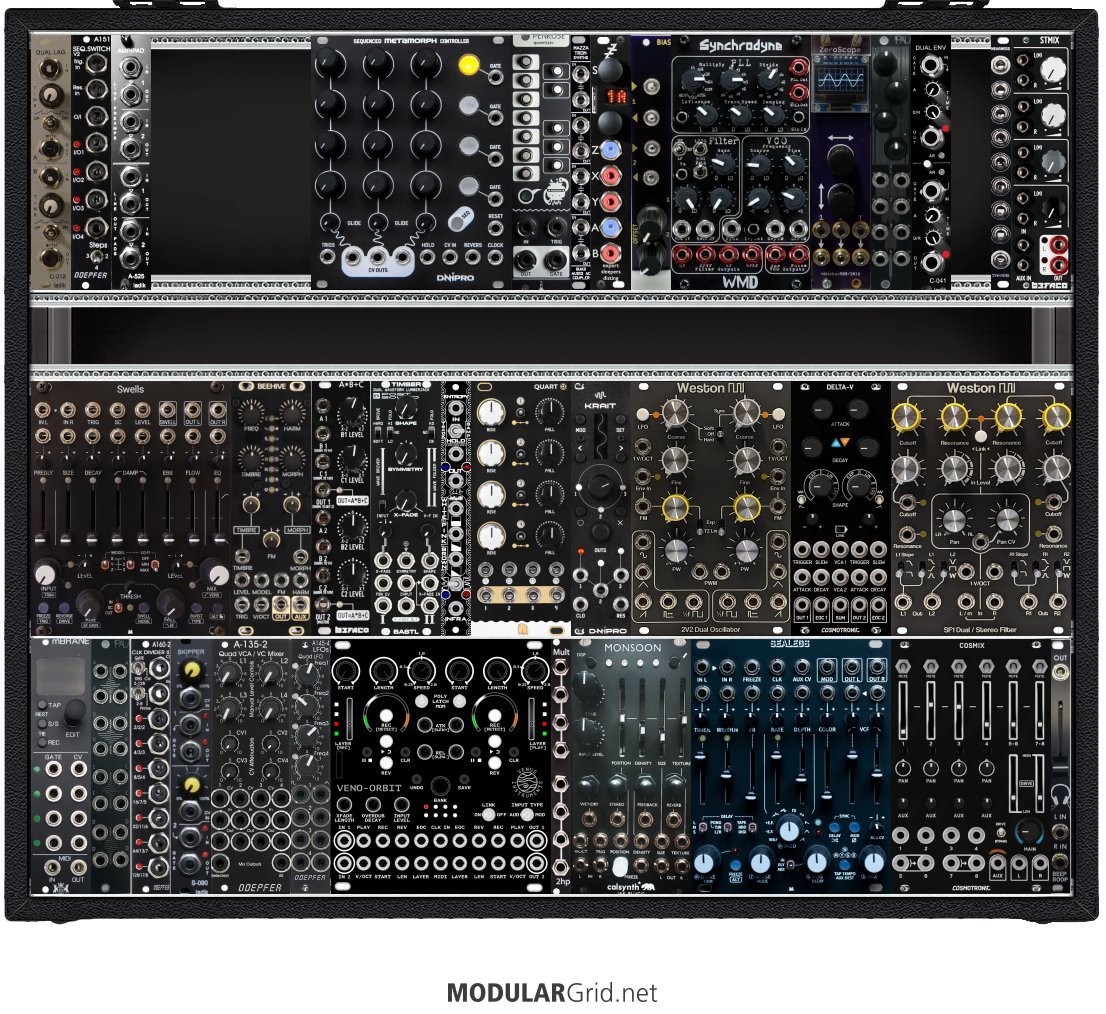Screen dimensions: 1106x1014
Task: Select the Quart module
Action: [521, 507]
